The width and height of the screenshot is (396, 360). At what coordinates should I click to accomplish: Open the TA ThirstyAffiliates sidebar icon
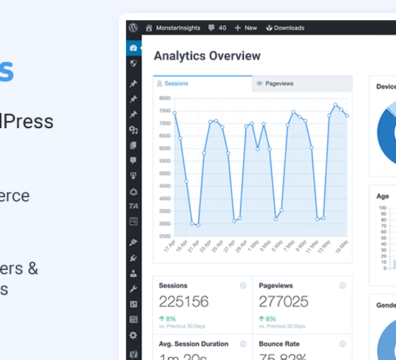133,206
